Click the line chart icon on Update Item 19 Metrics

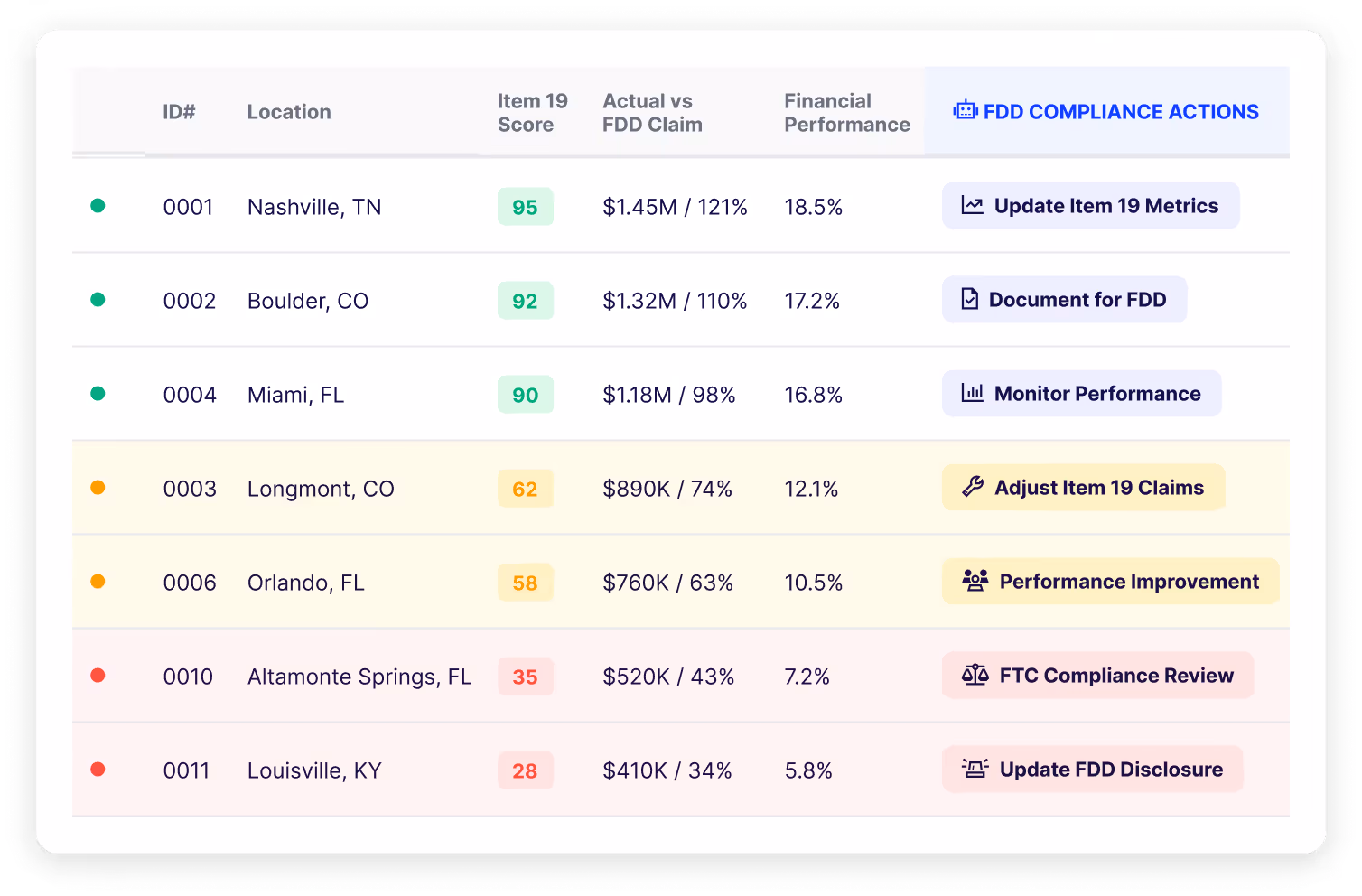(x=972, y=206)
